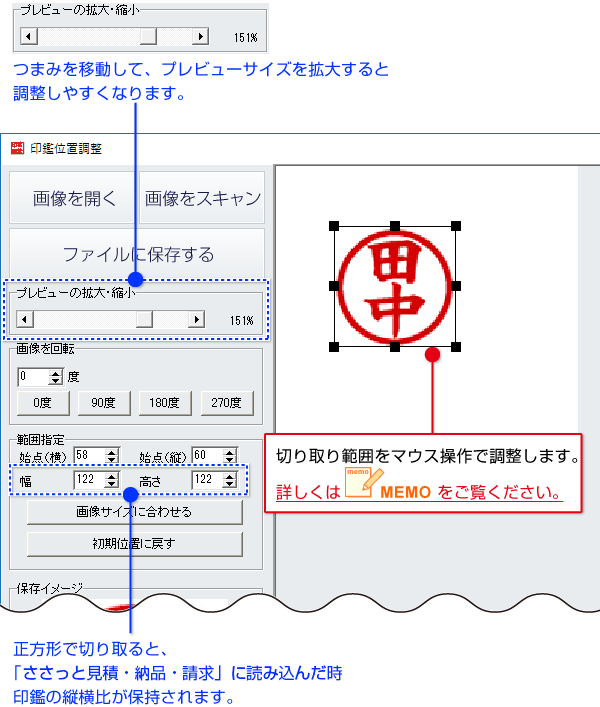
Task: Click the zoom slider thumb in dialog
Action: point(144,320)
